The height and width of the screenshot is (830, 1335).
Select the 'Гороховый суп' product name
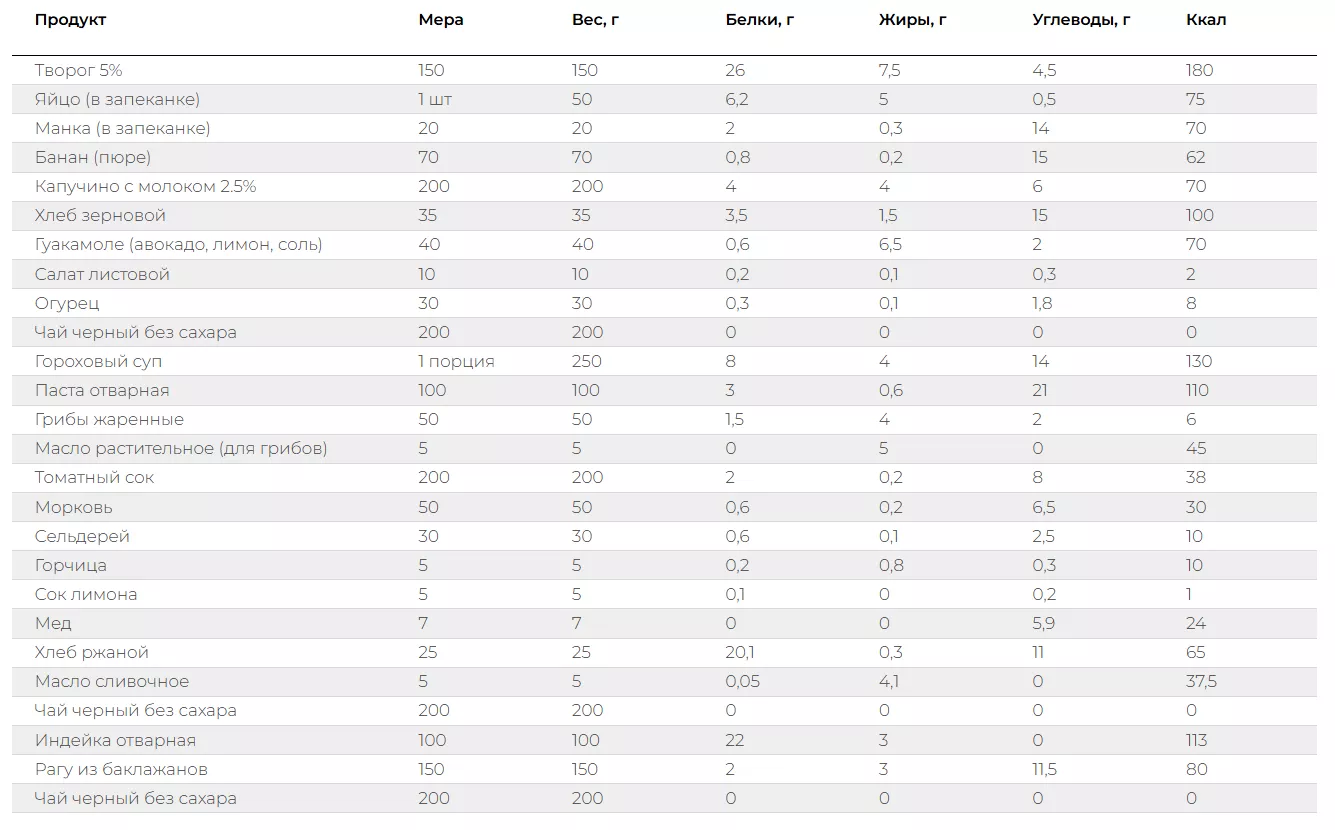pyautogui.click(x=98, y=361)
